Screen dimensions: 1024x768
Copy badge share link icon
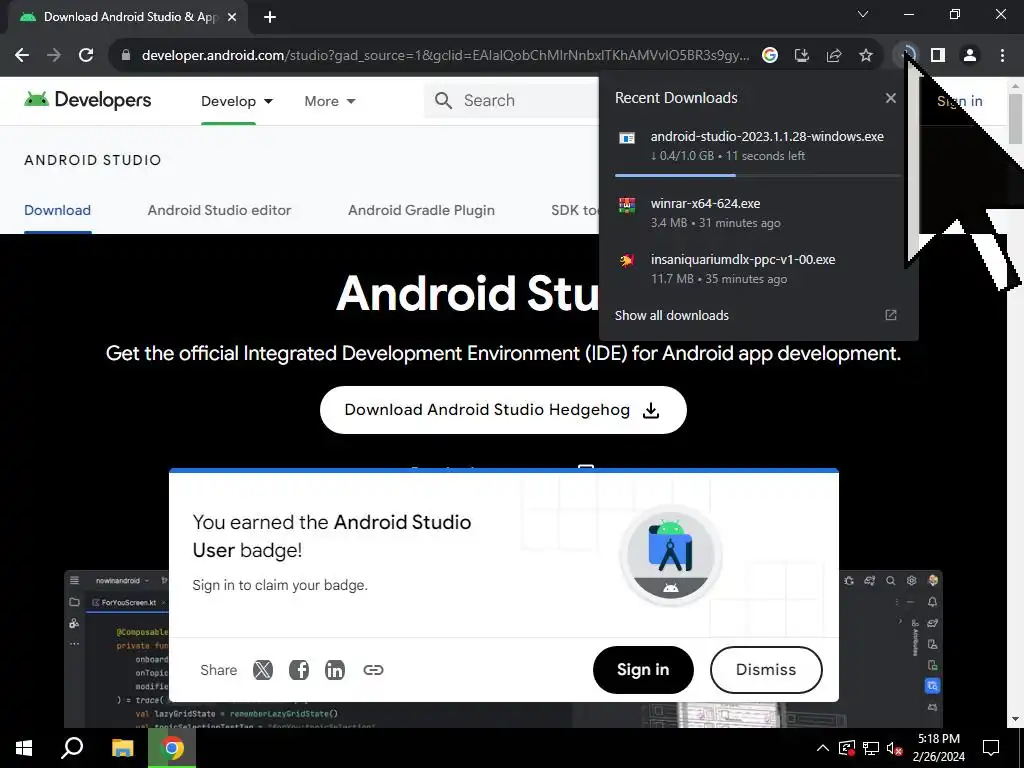[373, 670]
